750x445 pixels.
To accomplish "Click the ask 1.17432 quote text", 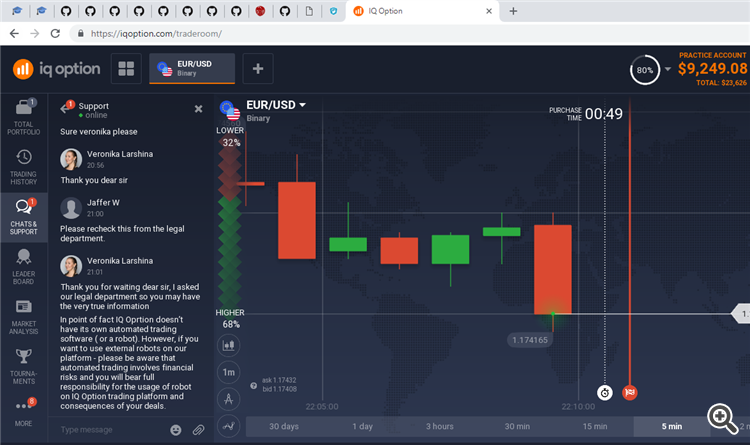I will [x=279, y=380].
